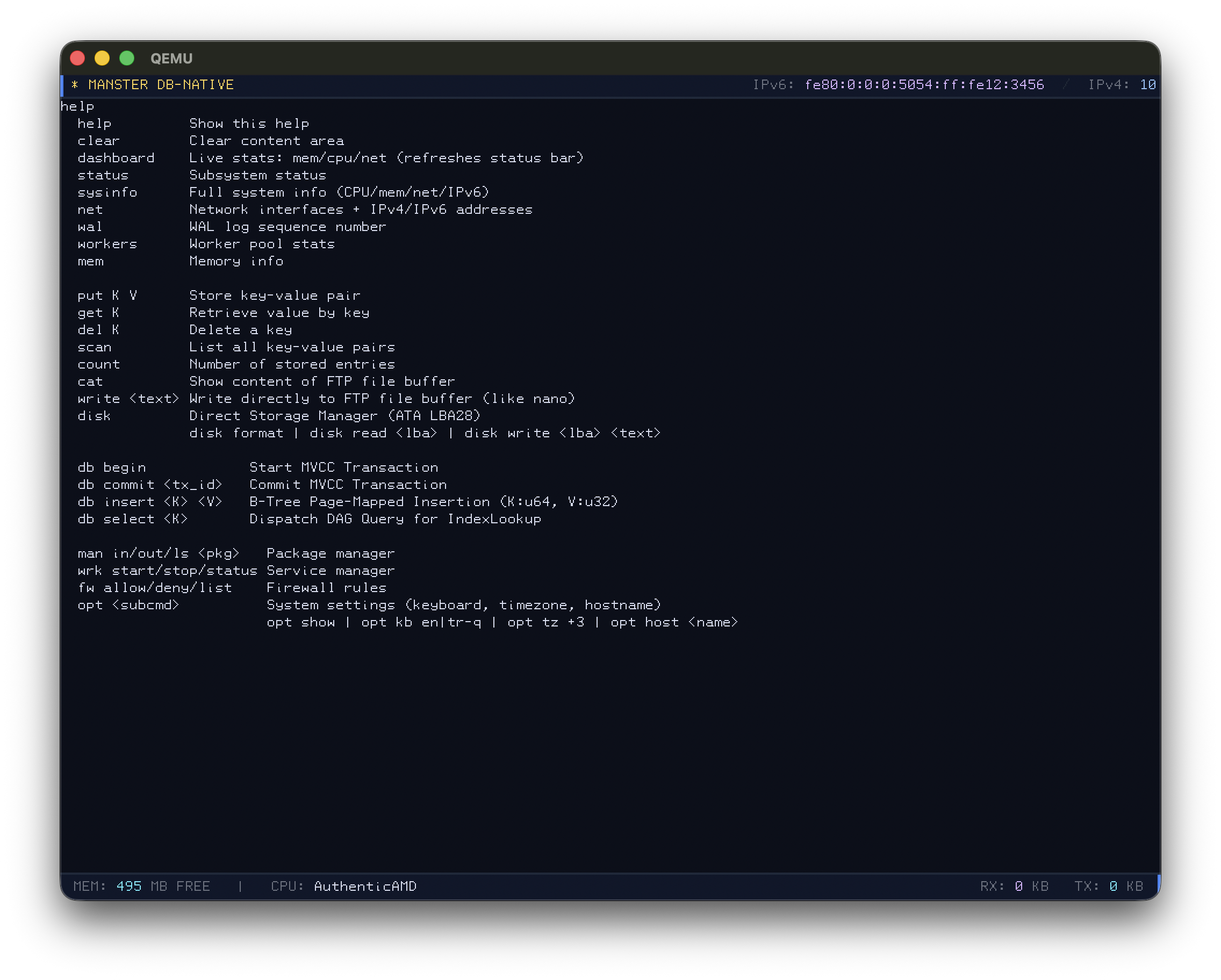
Task: Select the disk Direct Storage Manager entry
Action: click(95, 415)
